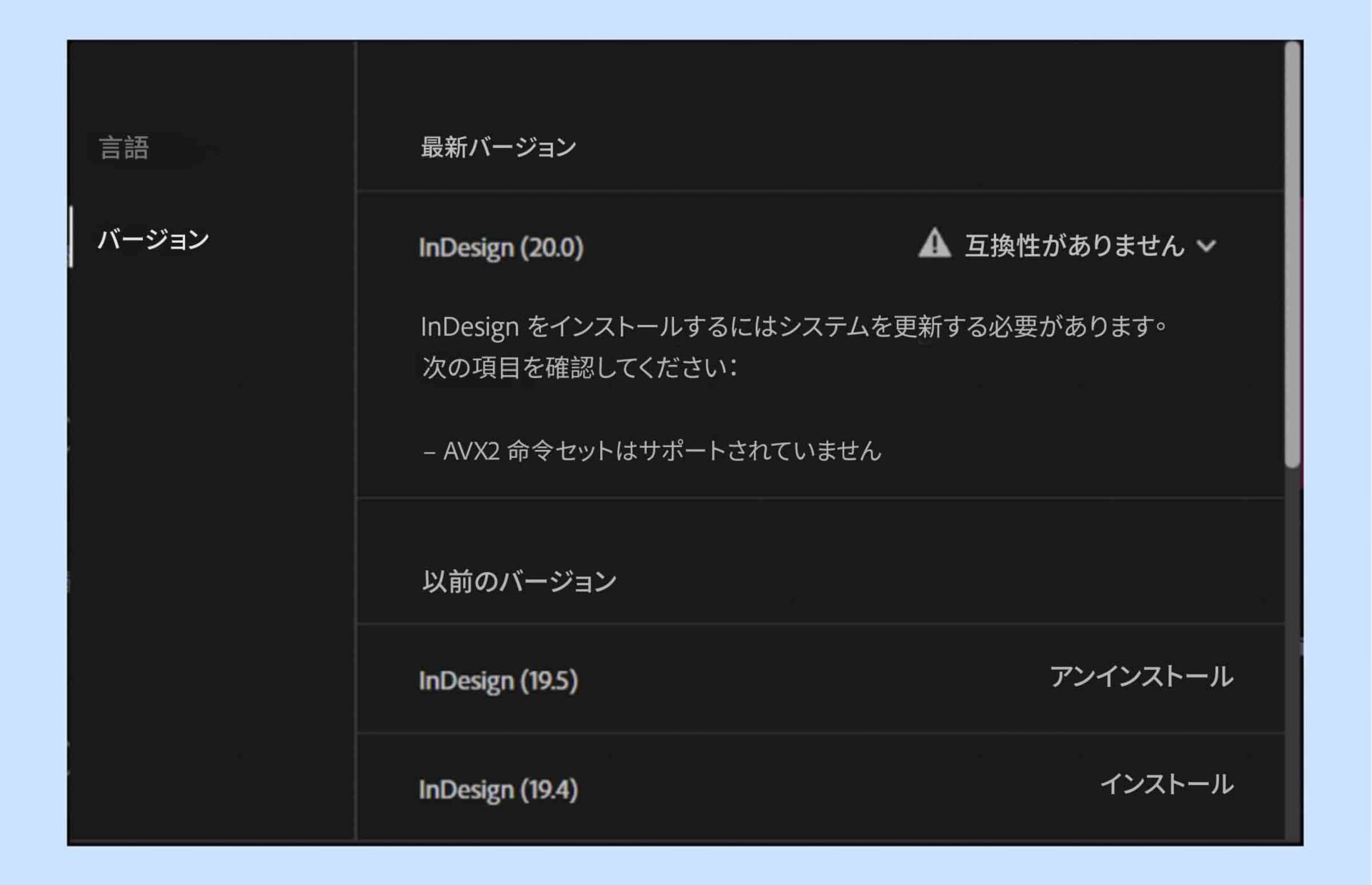Click the InDesign (20.0) entry icon area
Image resolution: width=1372 pixels, height=885 pixels.
[500, 248]
